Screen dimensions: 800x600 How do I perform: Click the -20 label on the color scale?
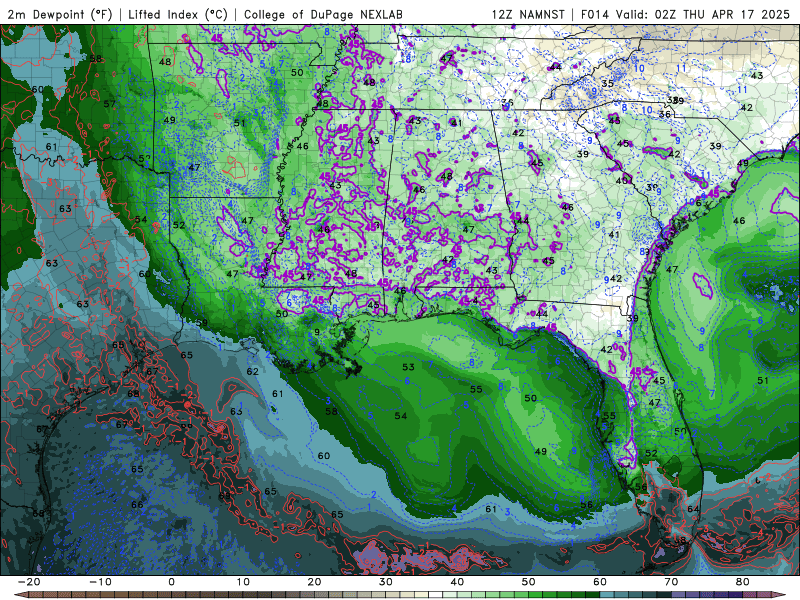[29, 582]
